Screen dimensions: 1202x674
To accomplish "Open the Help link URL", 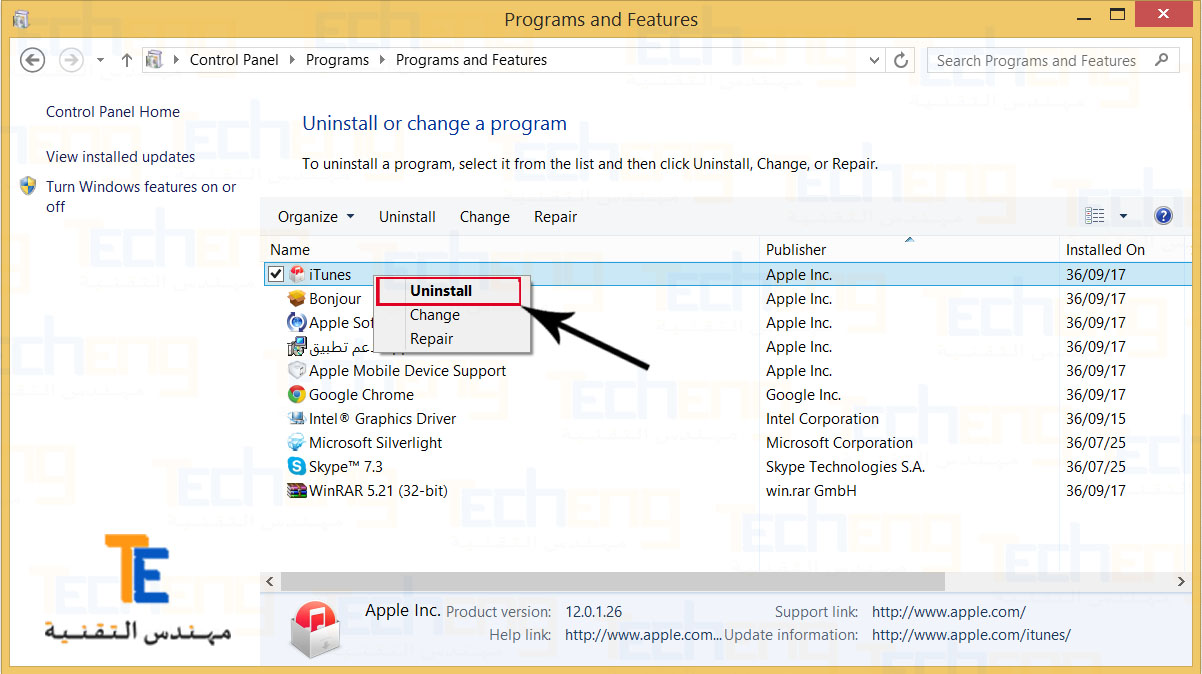I will [643, 635].
